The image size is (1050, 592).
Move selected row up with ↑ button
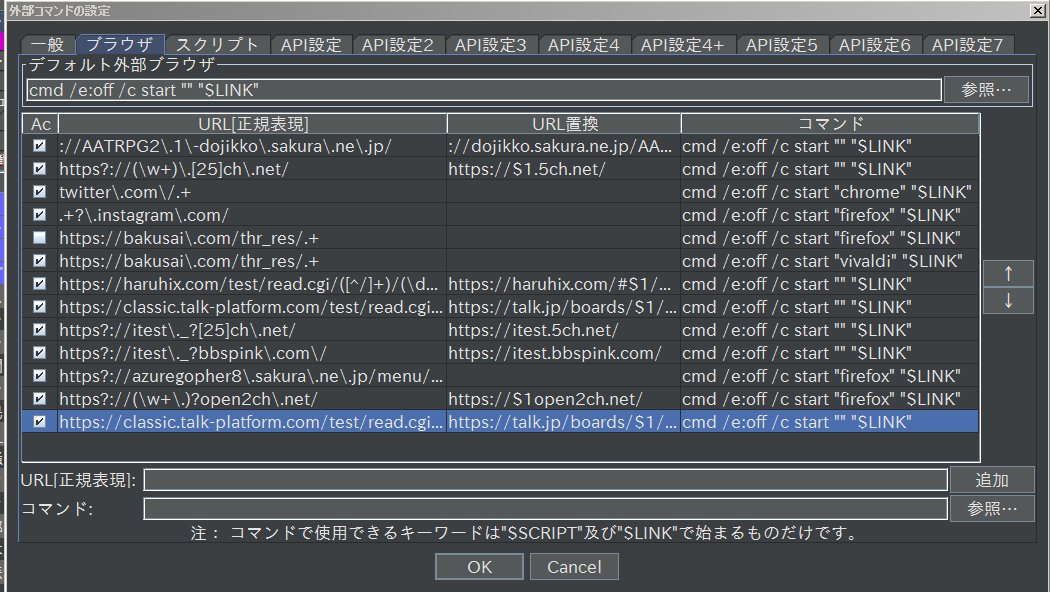coord(1008,273)
